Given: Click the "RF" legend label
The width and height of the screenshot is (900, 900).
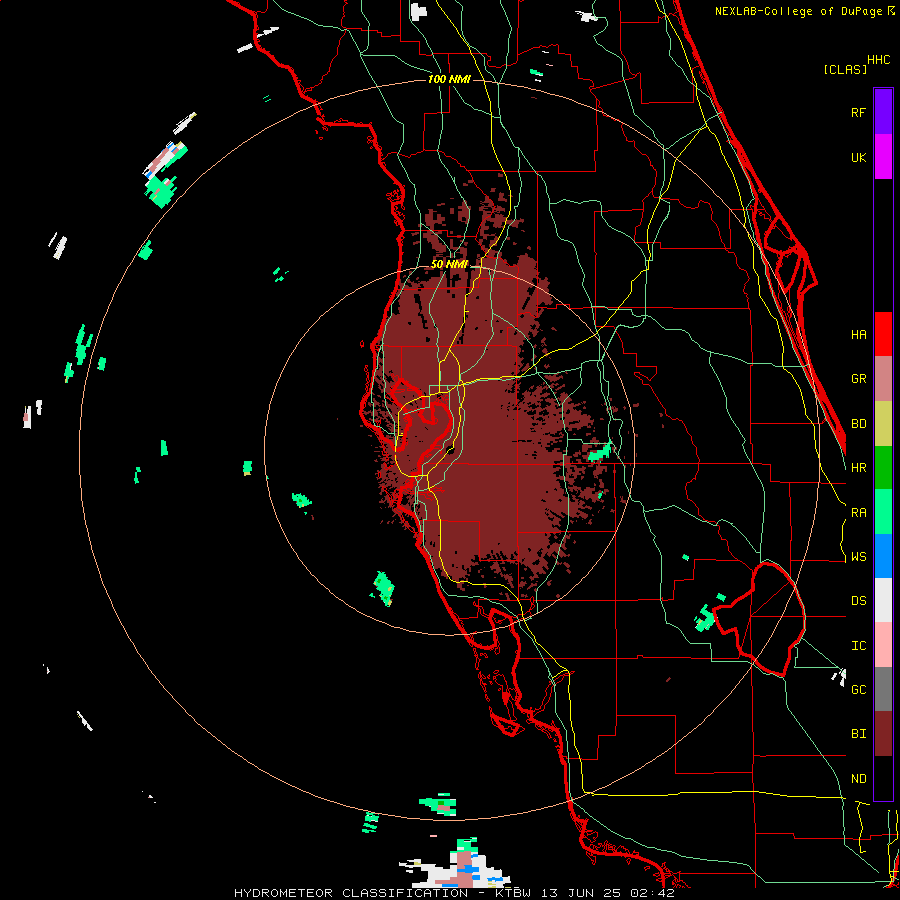Looking at the screenshot, I should 858,112.
